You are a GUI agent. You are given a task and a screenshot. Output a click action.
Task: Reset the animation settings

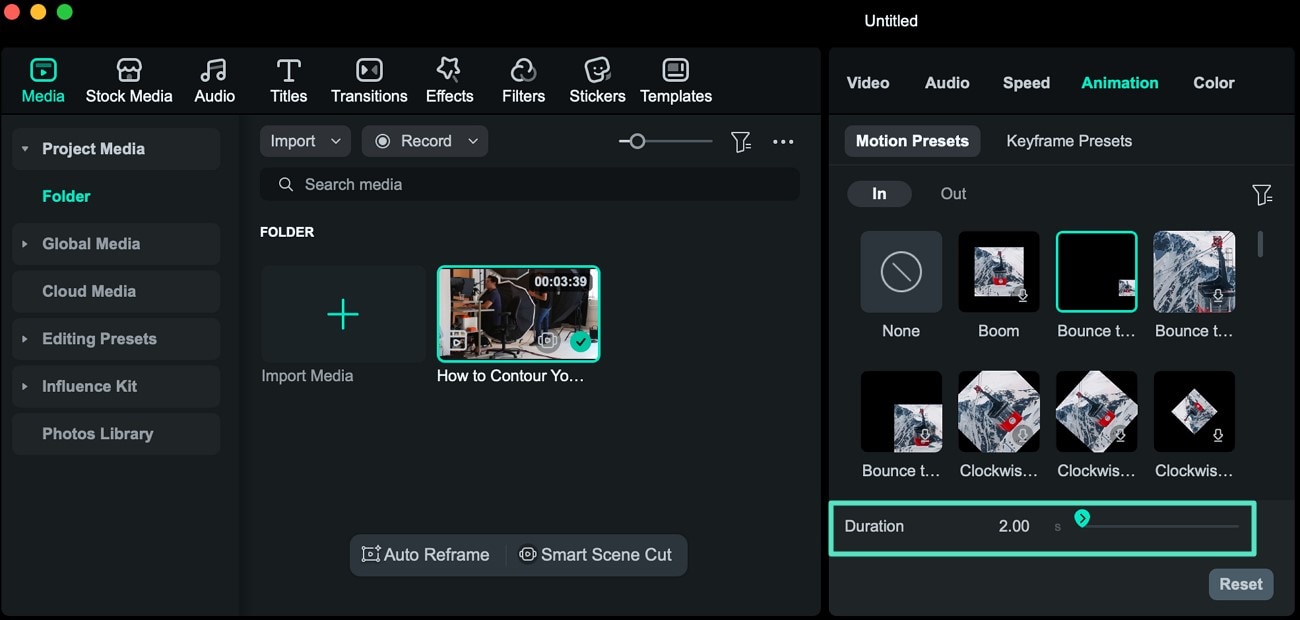[x=1241, y=584]
